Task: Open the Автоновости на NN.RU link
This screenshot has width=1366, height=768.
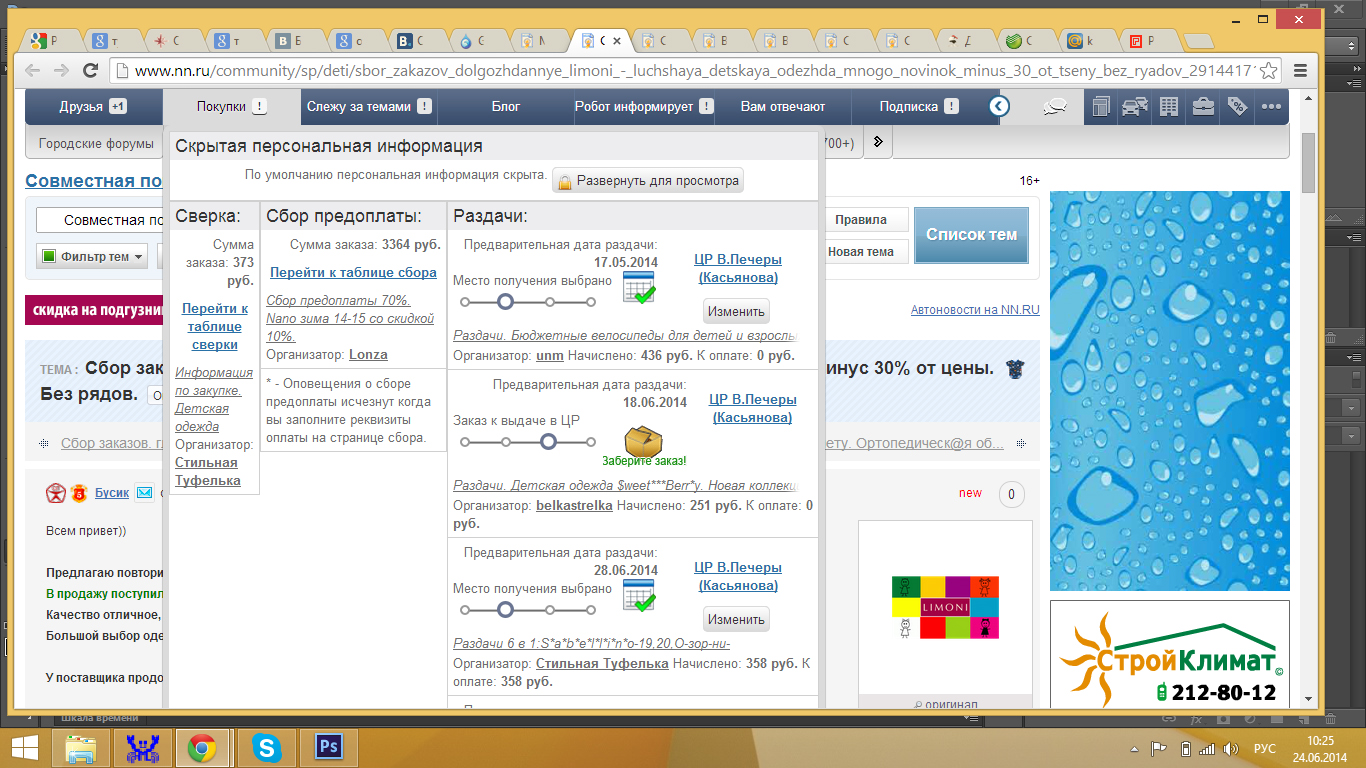Action: 975,310
